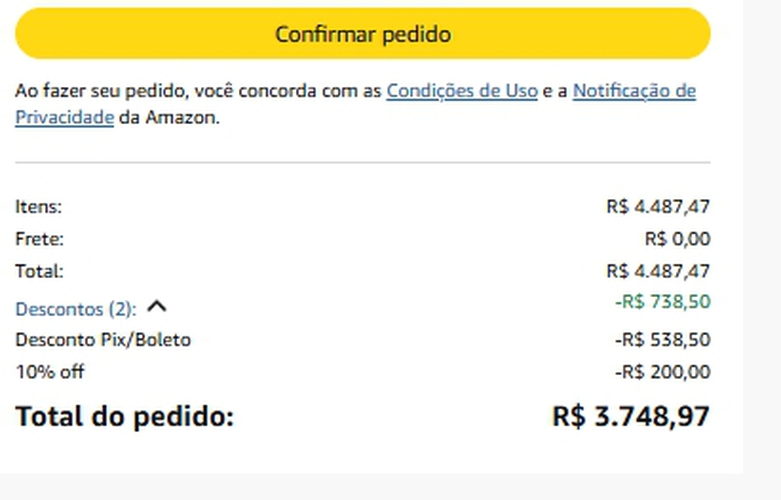781x500 pixels.
Task: Collapse the Descontos (2) section
Action: point(76,309)
